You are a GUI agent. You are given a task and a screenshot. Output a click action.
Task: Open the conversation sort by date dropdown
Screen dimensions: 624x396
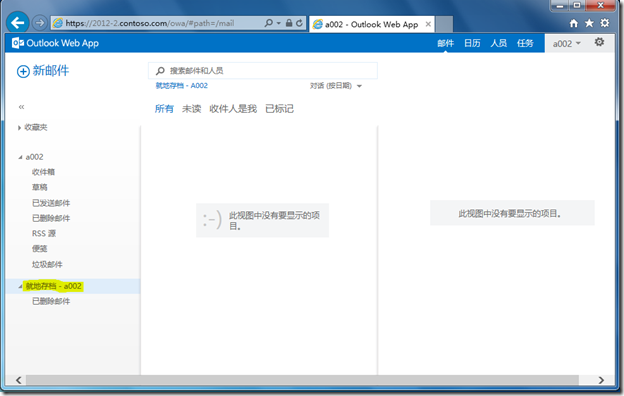335,86
